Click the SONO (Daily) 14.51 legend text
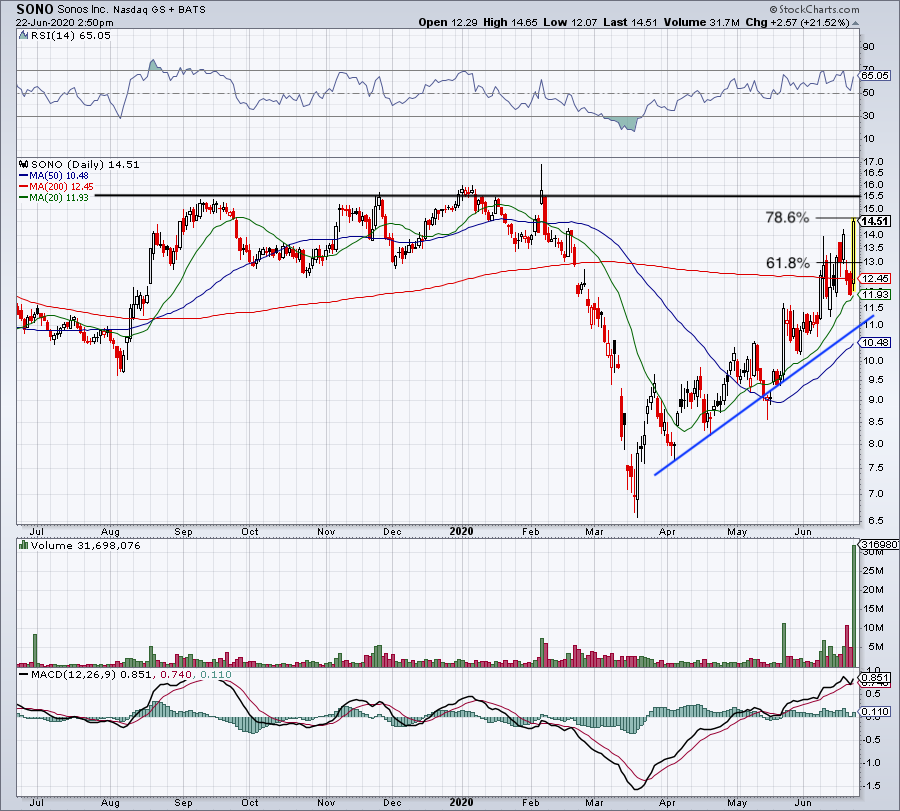The height and width of the screenshot is (811, 900). click(x=85, y=164)
